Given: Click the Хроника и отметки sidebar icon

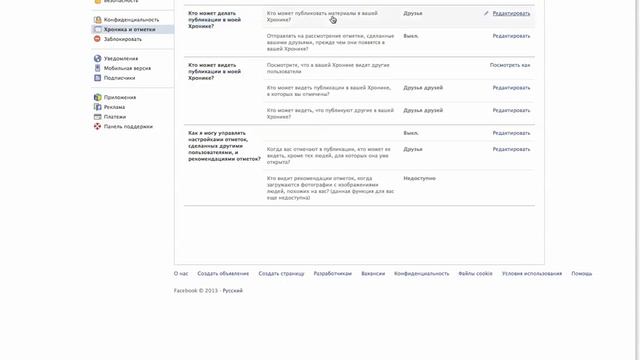Looking at the screenshot, I should 98,29.
